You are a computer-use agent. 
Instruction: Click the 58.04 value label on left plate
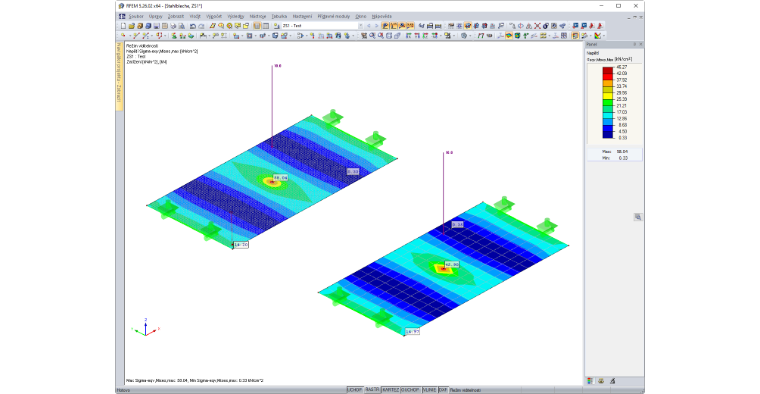pos(281,178)
